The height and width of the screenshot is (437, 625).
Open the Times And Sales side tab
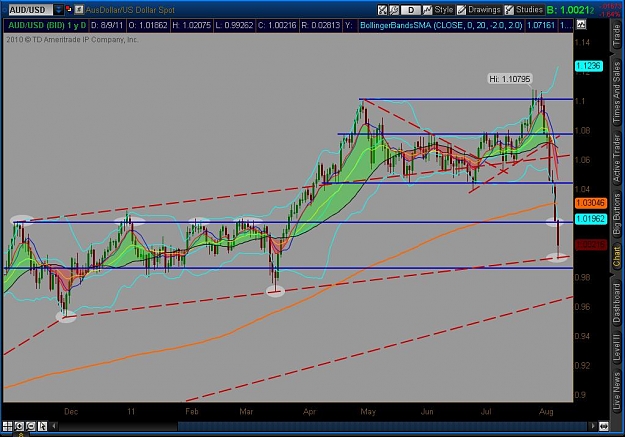(x=617, y=92)
